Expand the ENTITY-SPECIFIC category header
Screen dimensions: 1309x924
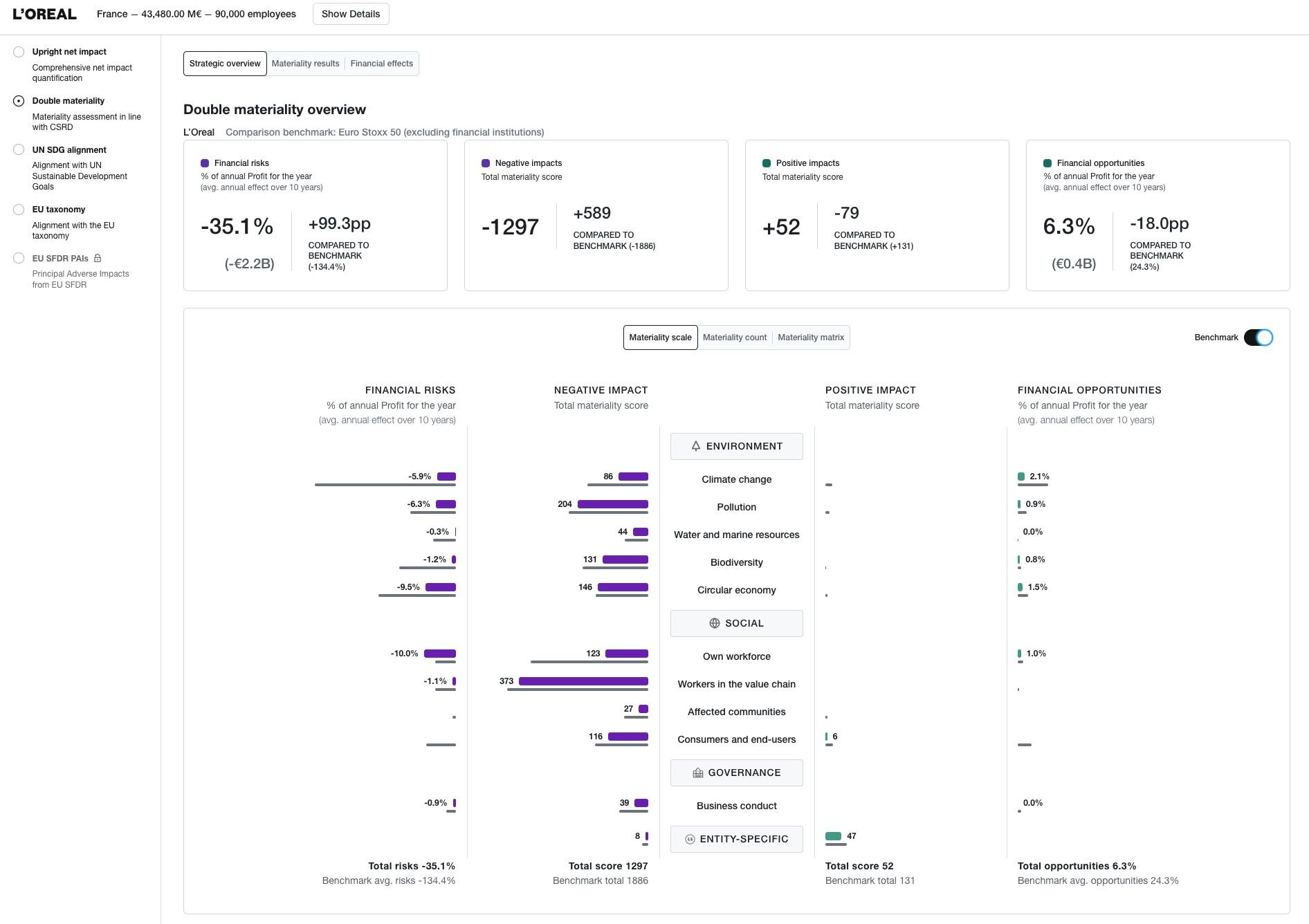pos(737,839)
